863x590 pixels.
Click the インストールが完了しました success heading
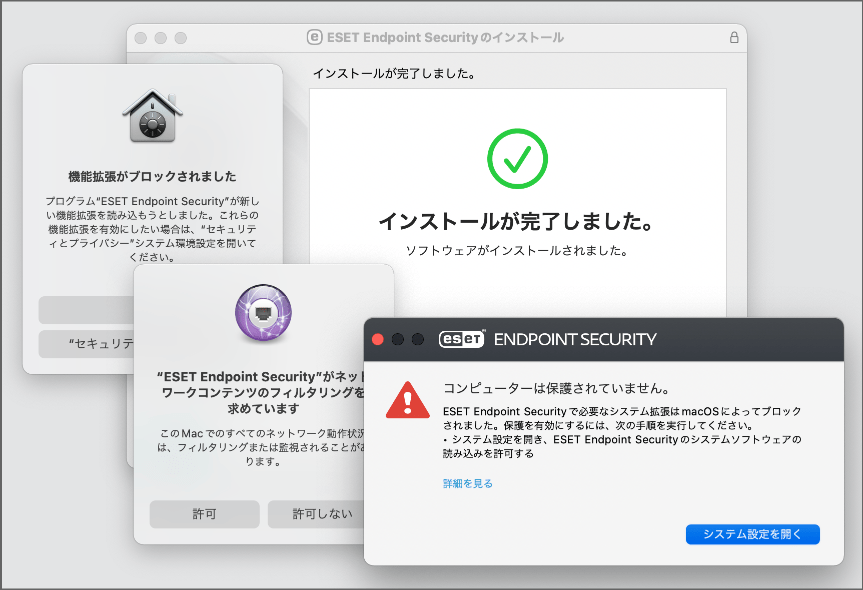[x=517, y=218]
